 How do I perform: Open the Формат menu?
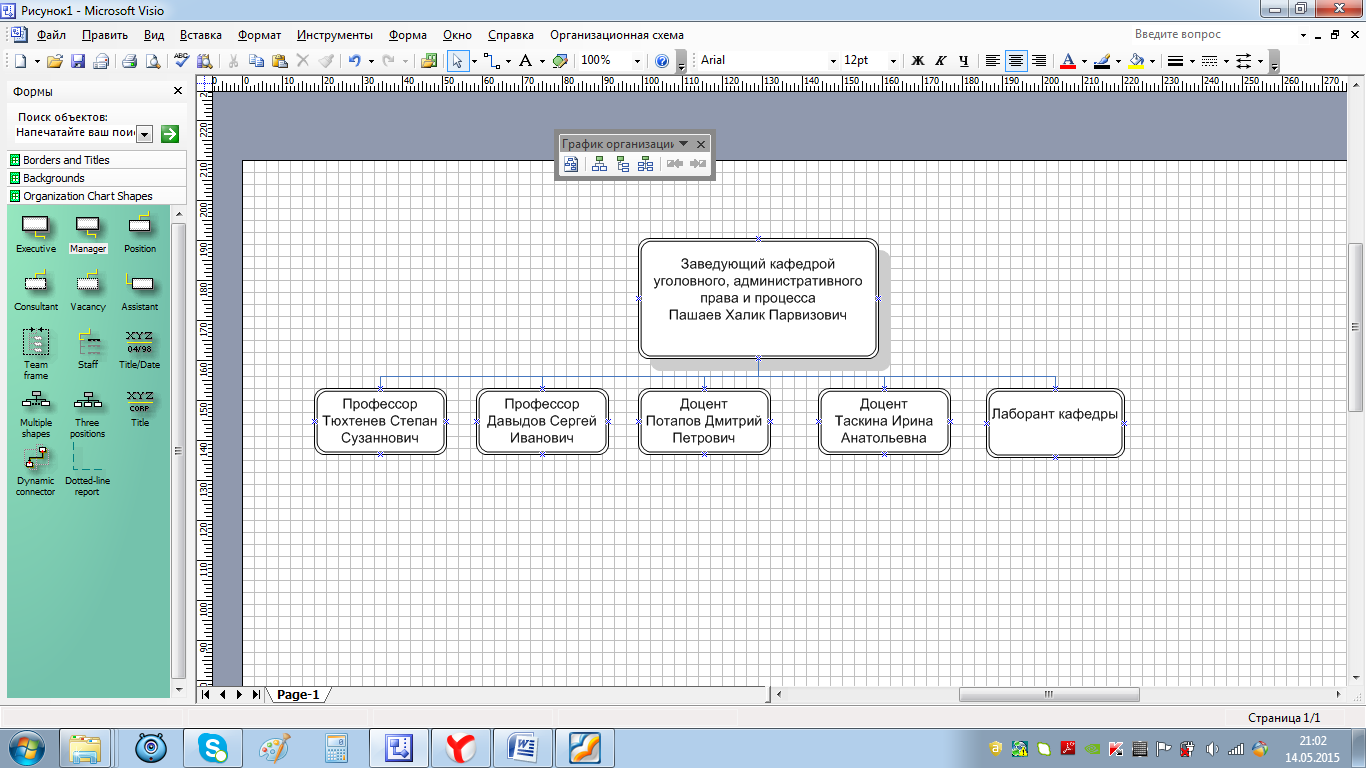coord(260,35)
